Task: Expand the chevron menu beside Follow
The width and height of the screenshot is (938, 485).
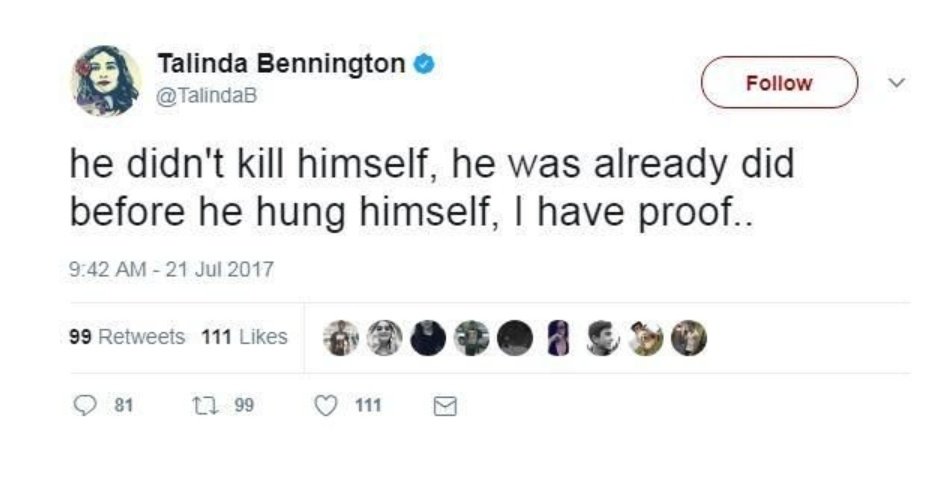Action: coord(897,83)
